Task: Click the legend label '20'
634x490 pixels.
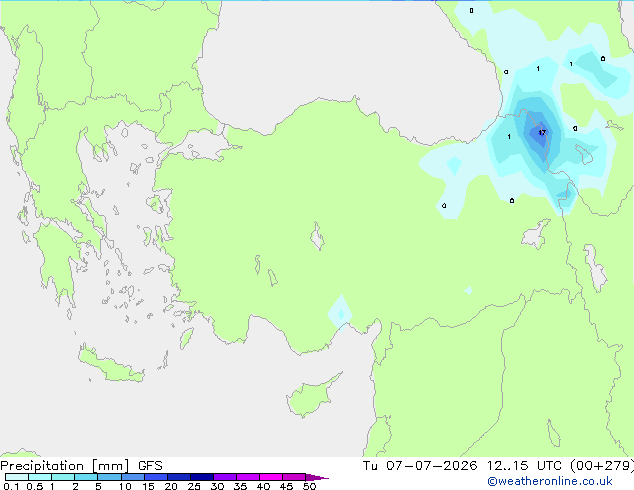Action: 171,486
